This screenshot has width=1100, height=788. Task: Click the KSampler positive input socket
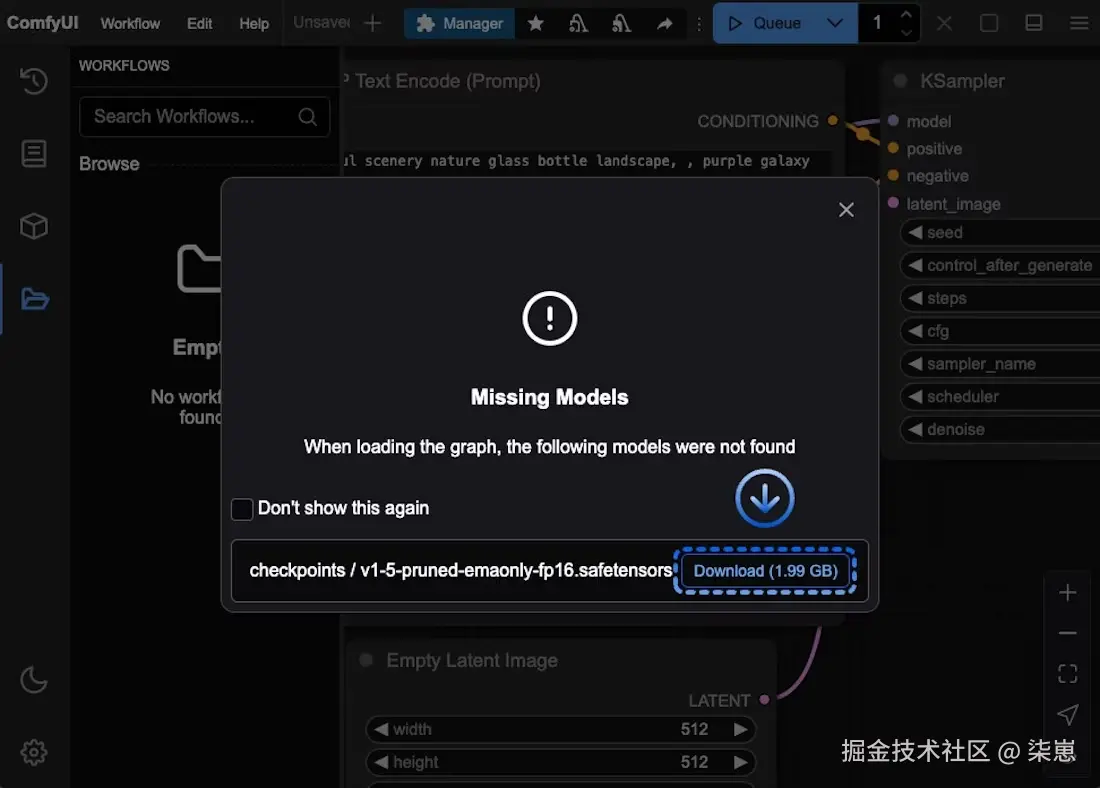(893, 148)
